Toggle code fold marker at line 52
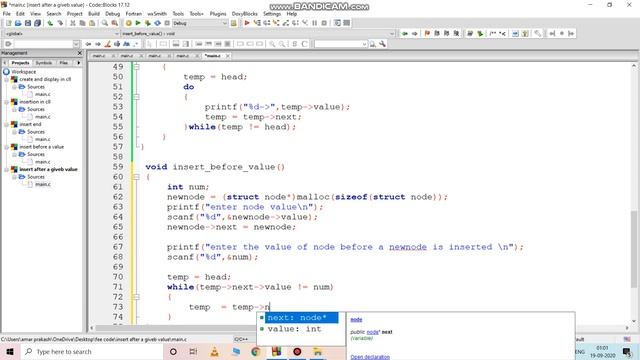The width and height of the screenshot is (640, 360). point(136,97)
